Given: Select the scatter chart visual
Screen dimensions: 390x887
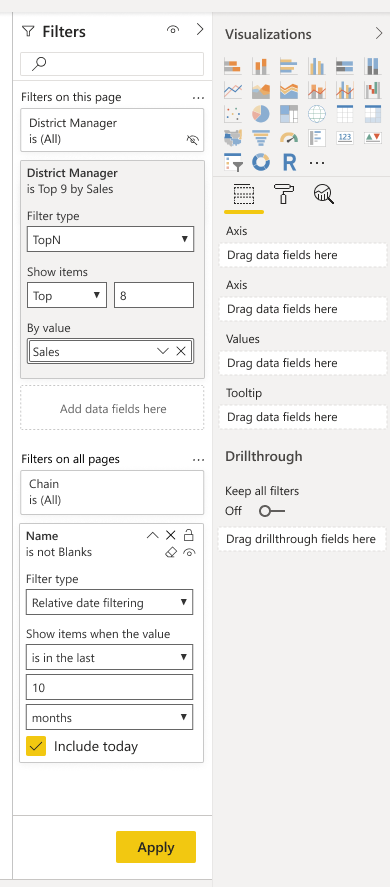Looking at the screenshot, I should point(233,114).
